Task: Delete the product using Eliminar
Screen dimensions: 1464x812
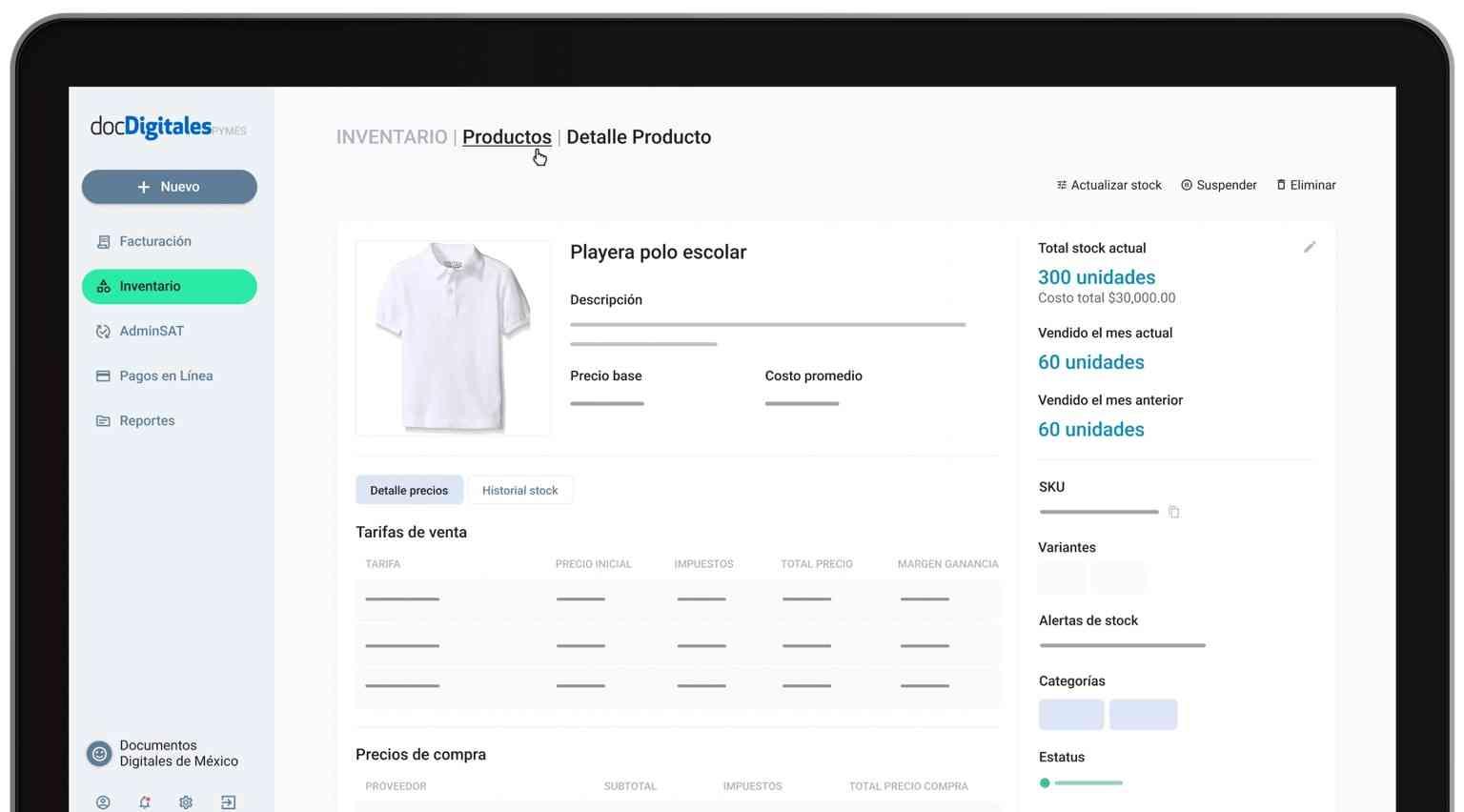Action: click(x=1306, y=185)
